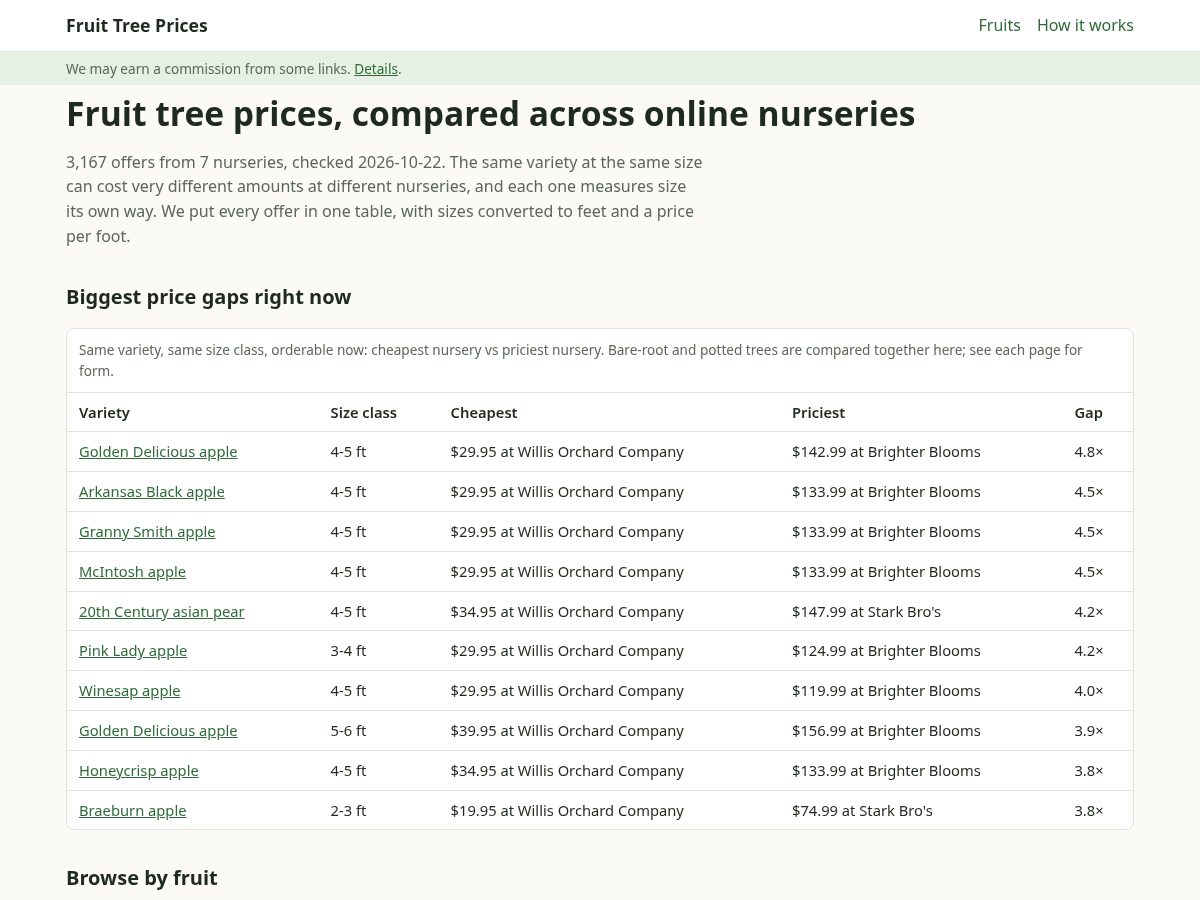Open the Braeburn apple link
The image size is (1200, 900).
tap(132, 811)
